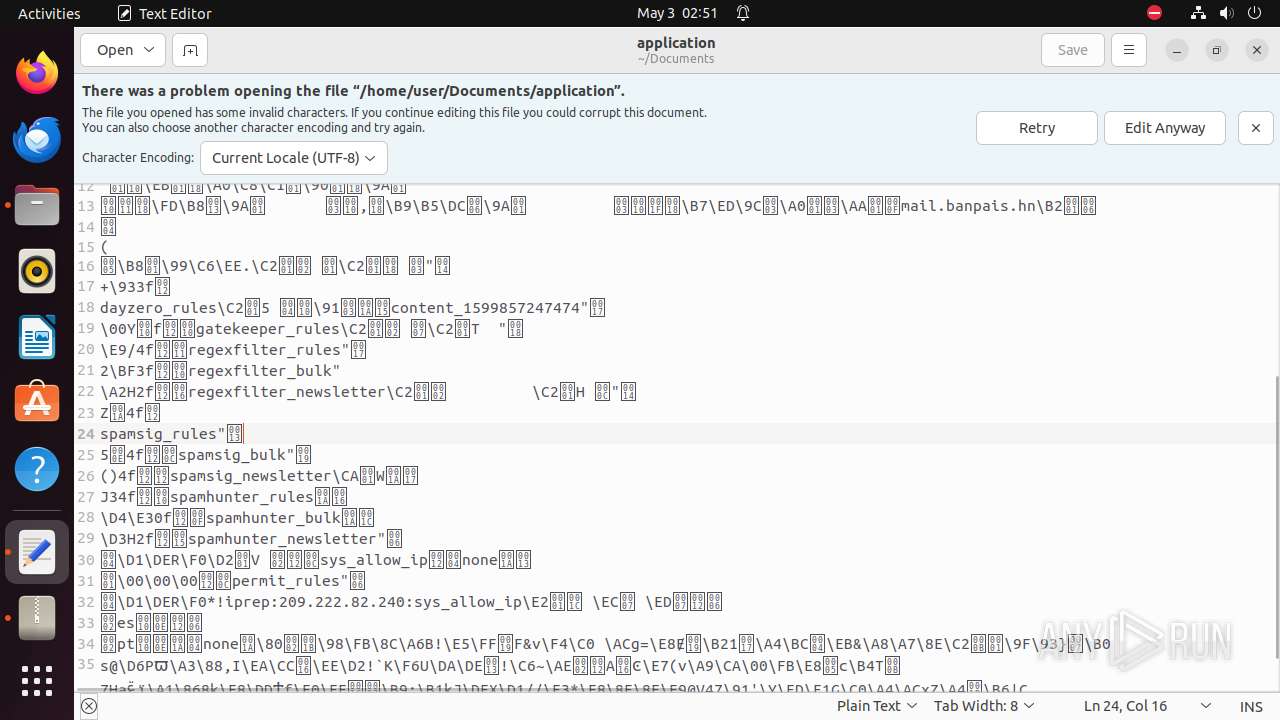
Task: Expand the Open recent files arrow
Action: (150, 50)
